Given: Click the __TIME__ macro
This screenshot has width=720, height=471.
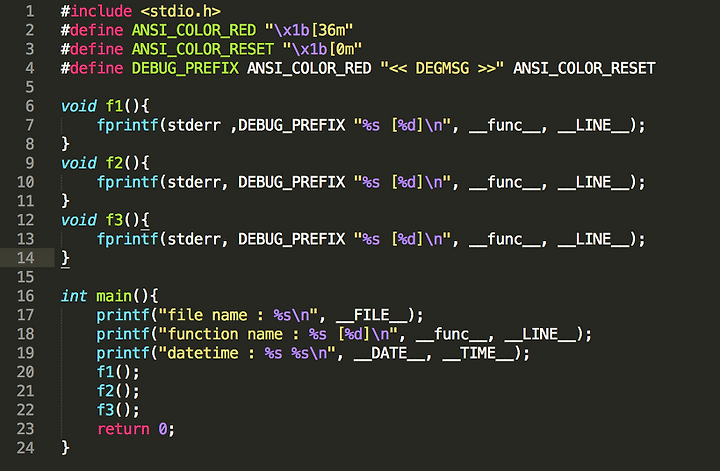Looking at the screenshot, I should 478,353.
